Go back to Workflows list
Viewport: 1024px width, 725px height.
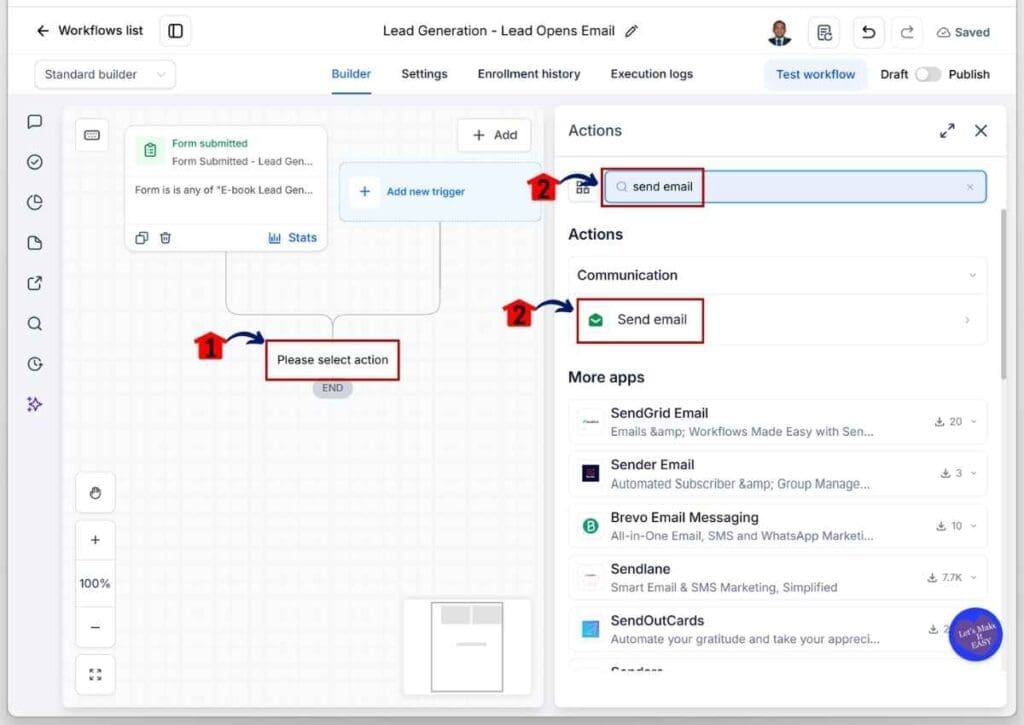click(89, 31)
